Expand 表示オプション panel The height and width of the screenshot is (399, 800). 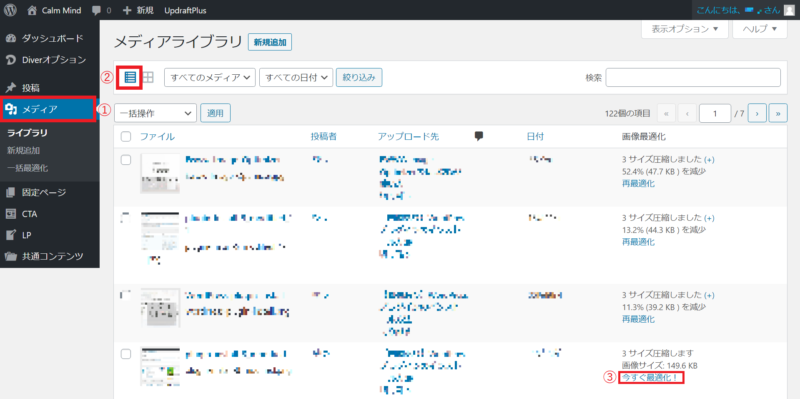tap(684, 29)
